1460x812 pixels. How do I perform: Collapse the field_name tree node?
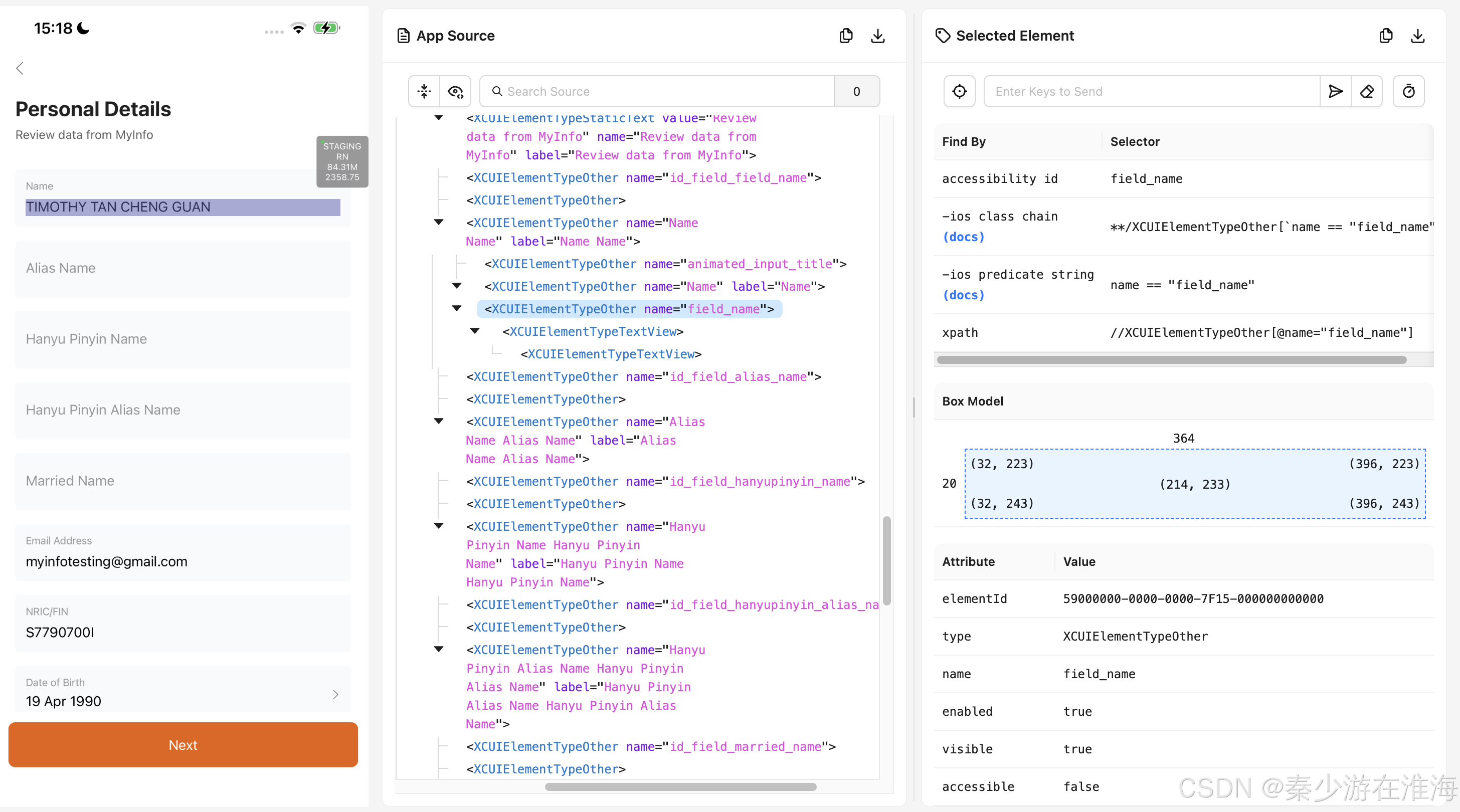[x=457, y=308]
